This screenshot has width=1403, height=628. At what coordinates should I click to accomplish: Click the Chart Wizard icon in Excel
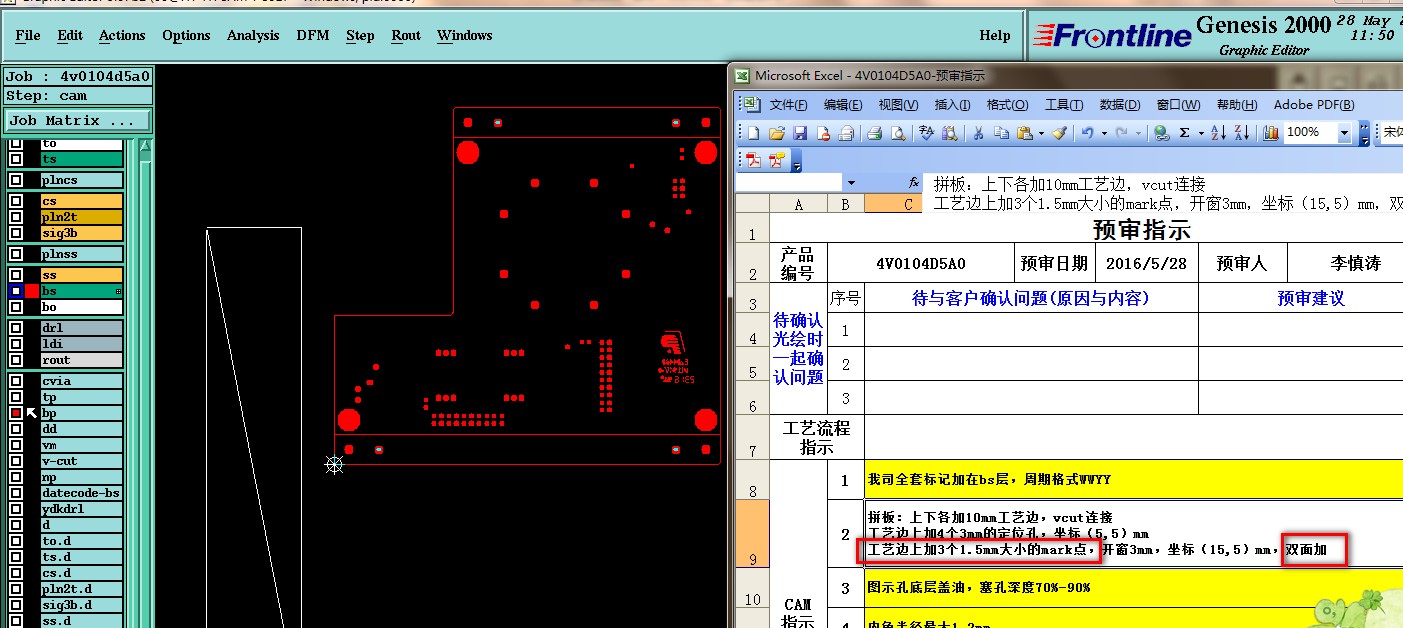click(1271, 133)
